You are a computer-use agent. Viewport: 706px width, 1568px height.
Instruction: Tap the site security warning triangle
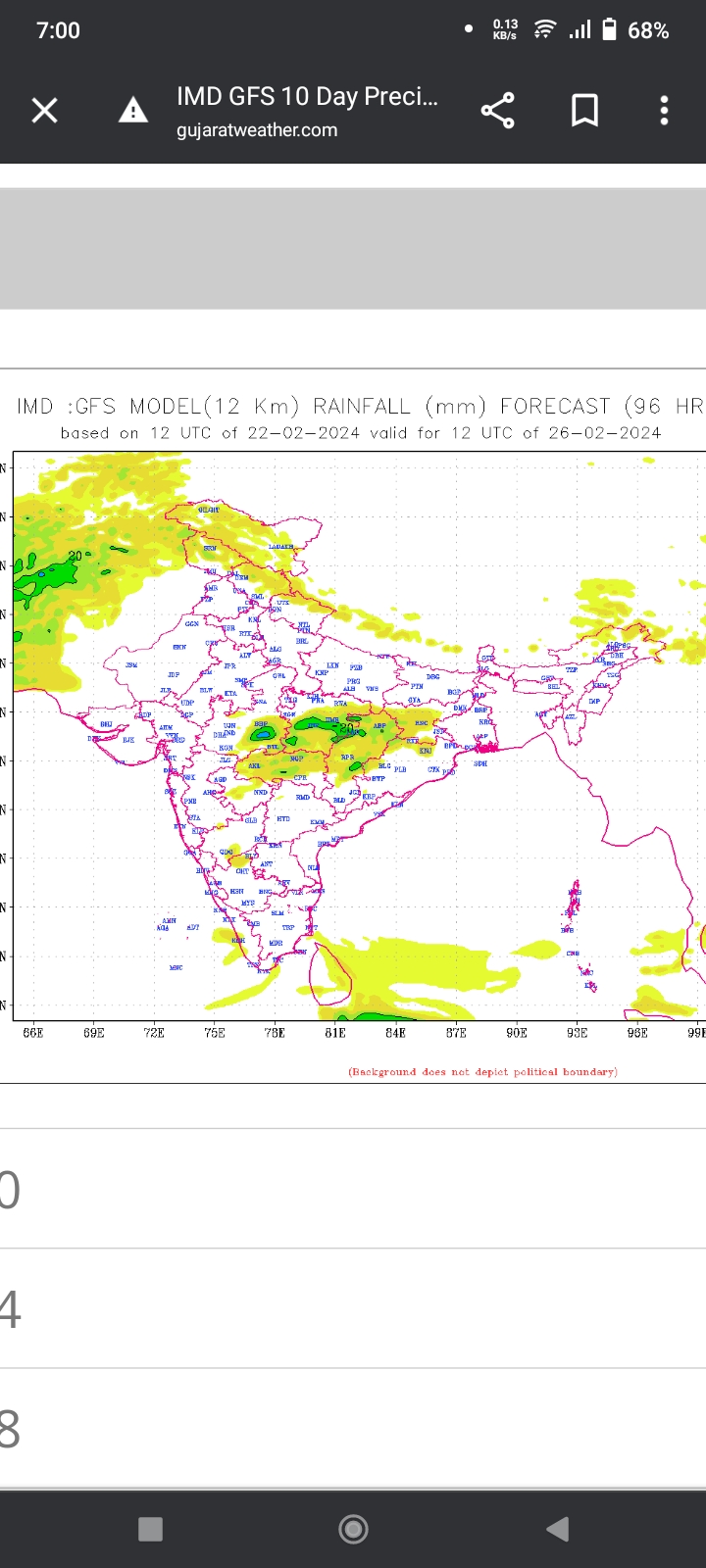click(133, 111)
